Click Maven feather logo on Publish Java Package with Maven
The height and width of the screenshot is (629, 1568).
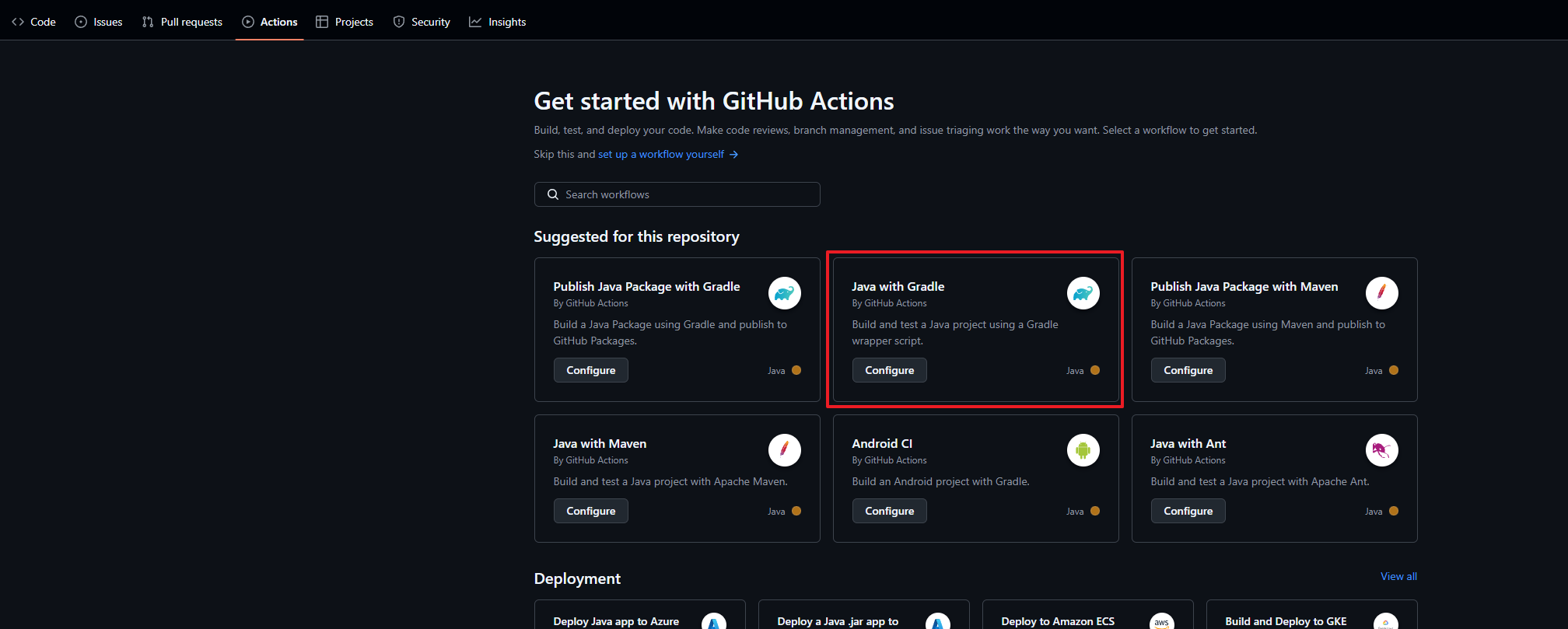click(x=1382, y=293)
